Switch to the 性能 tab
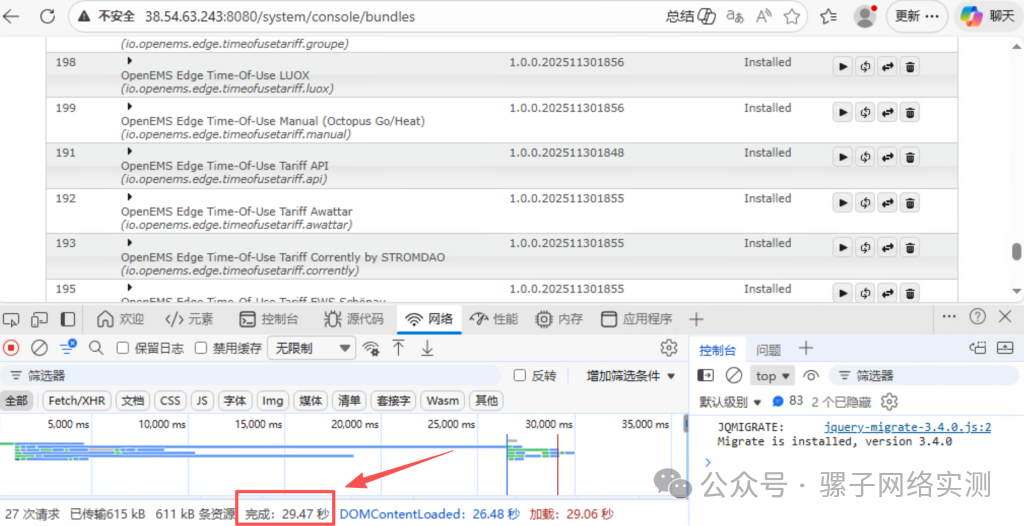The height and width of the screenshot is (526, 1024). tap(494, 320)
